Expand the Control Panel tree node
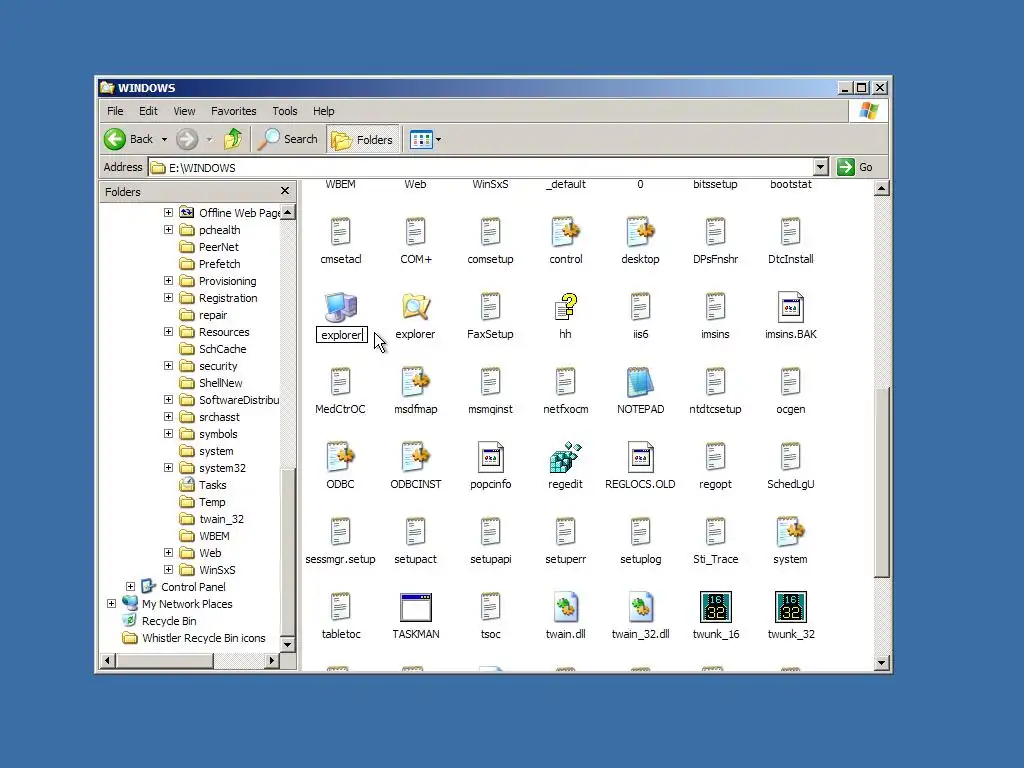 [131, 586]
